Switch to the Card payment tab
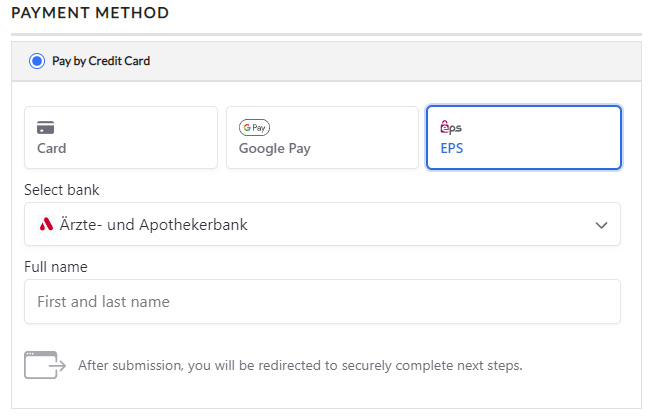 120,138
